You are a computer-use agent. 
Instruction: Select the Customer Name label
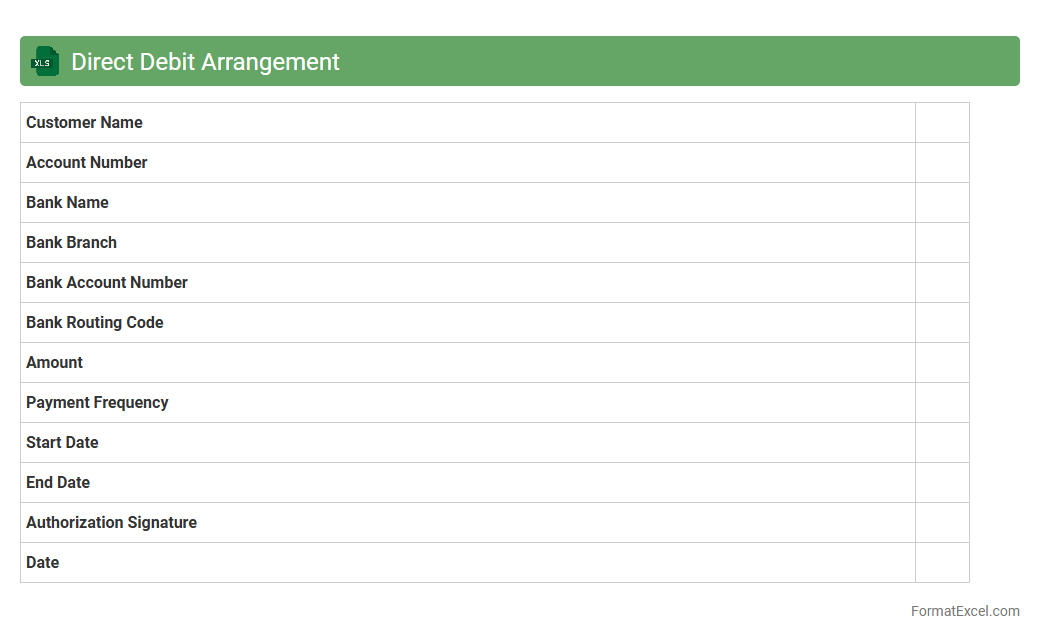click(x=84, y=123)
